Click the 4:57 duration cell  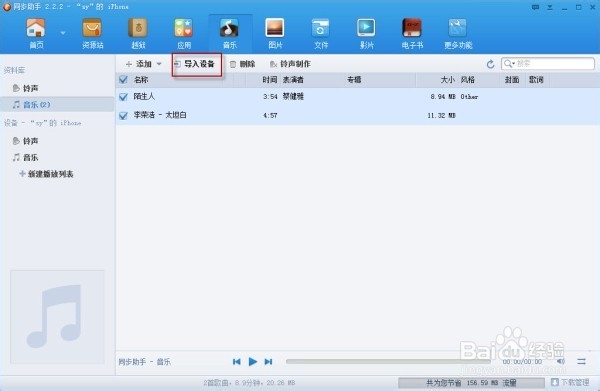coord(270,116)
